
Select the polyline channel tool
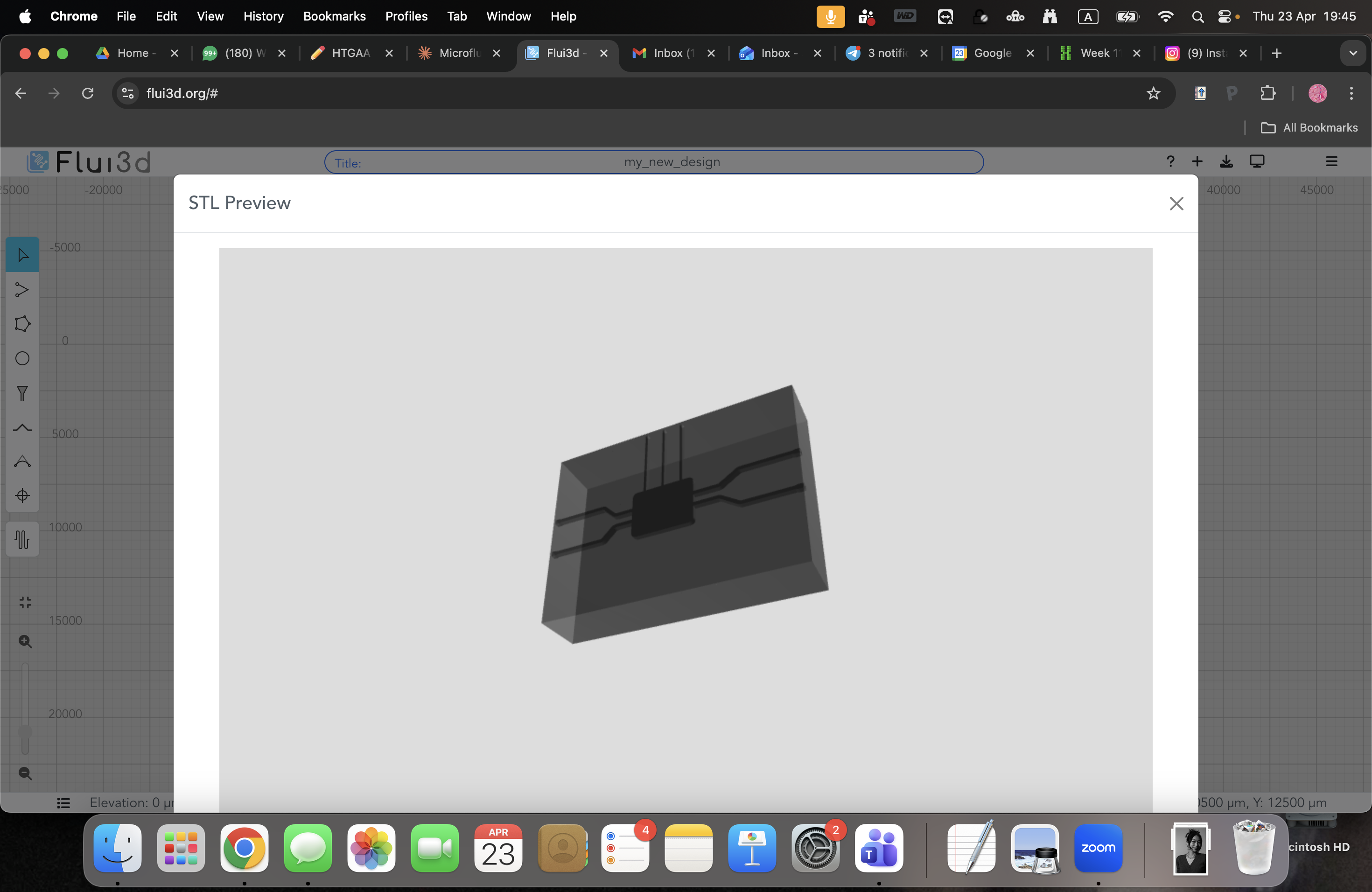pos(22,289)
